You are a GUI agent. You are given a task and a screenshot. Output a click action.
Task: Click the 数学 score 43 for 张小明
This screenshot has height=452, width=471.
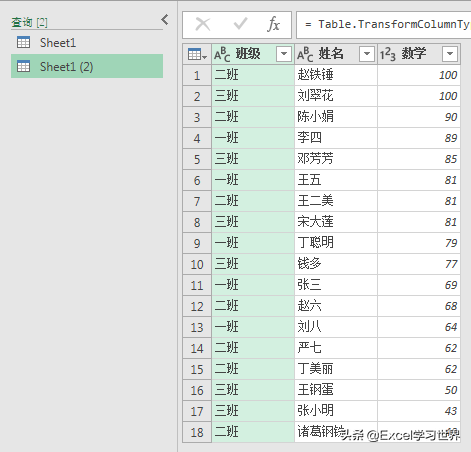pos(419,411)
